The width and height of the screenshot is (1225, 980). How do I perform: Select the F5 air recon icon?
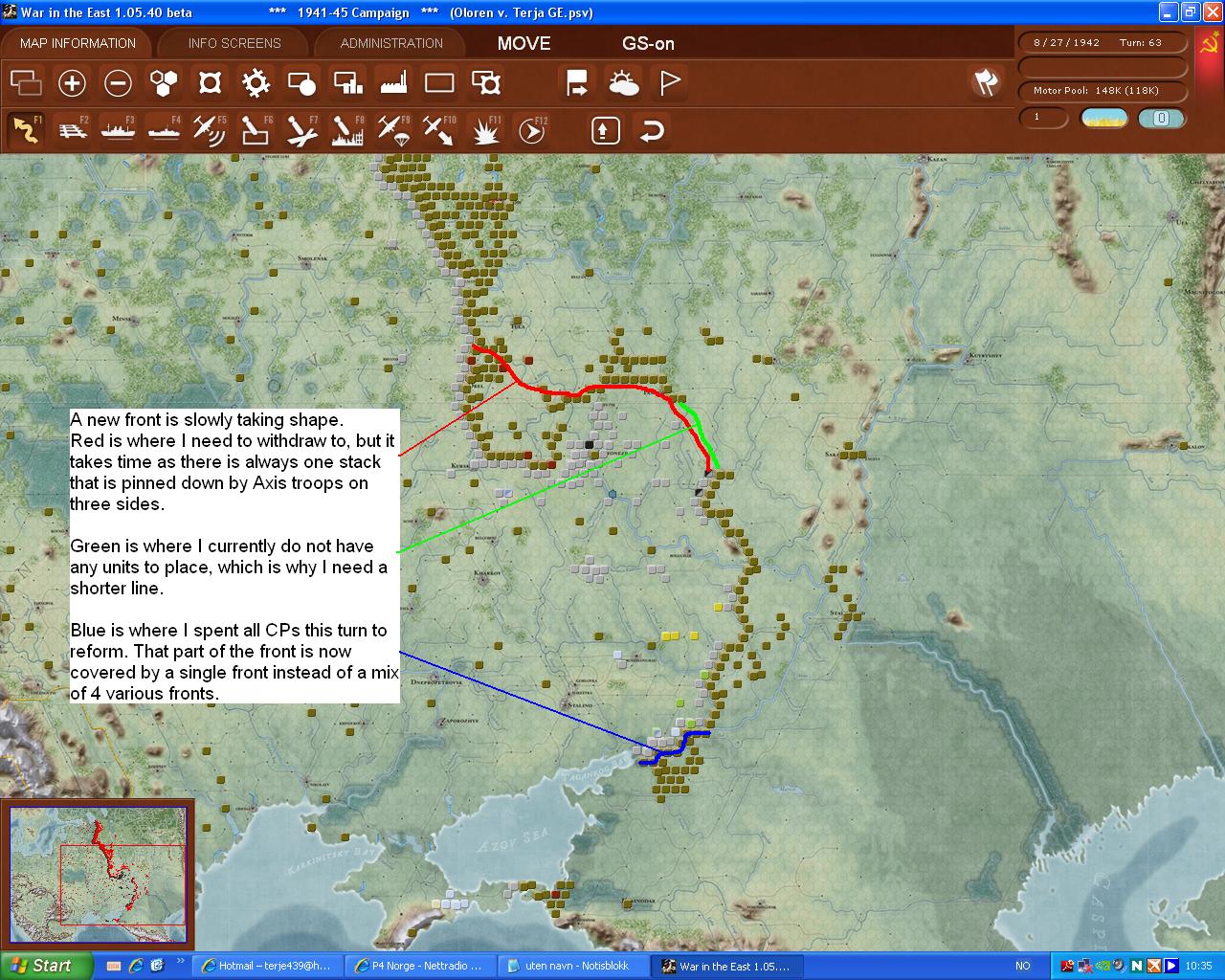pos(210,129)
